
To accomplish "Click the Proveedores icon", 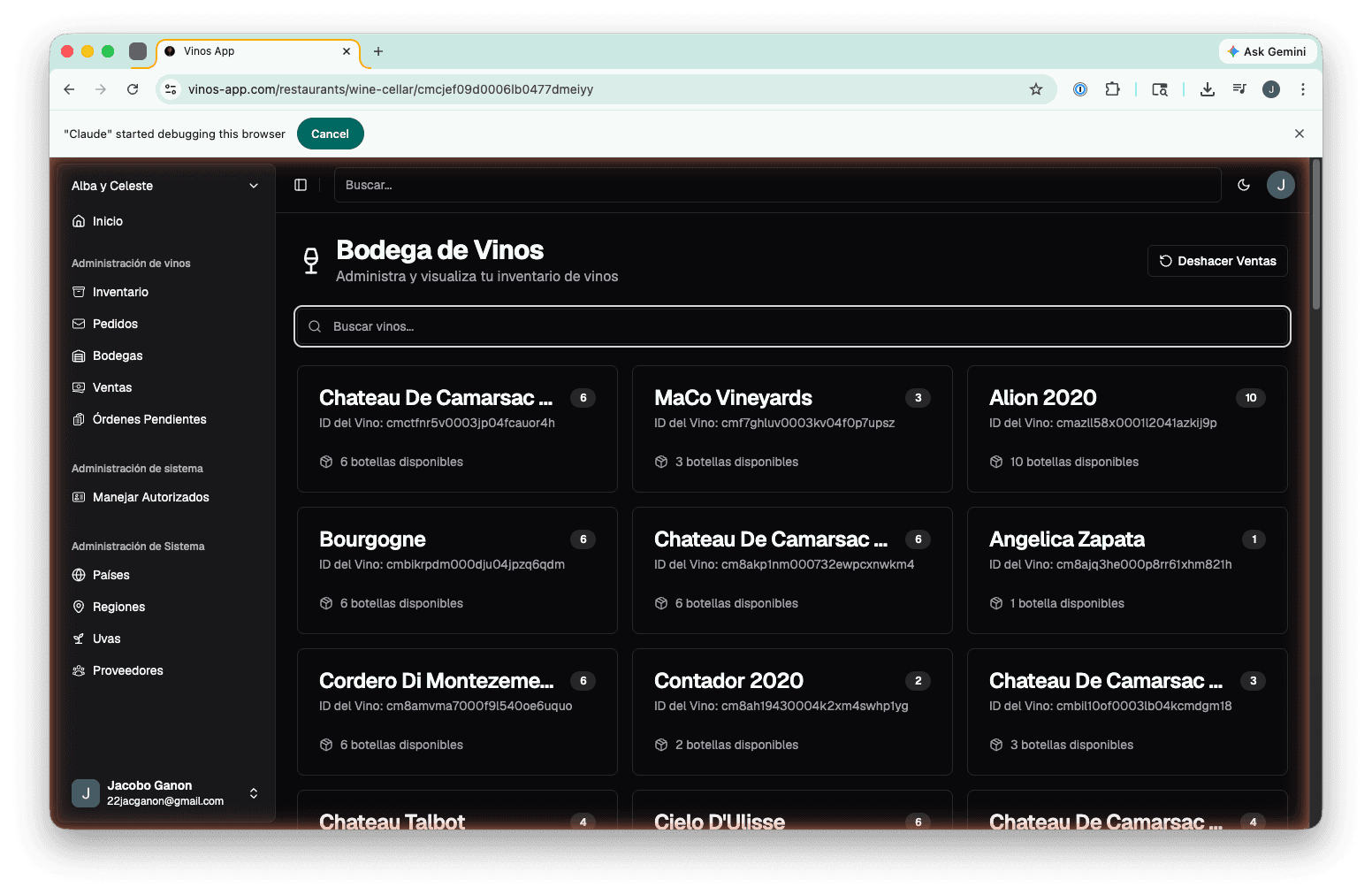I will pyautogui.click(x=80, y=670).
